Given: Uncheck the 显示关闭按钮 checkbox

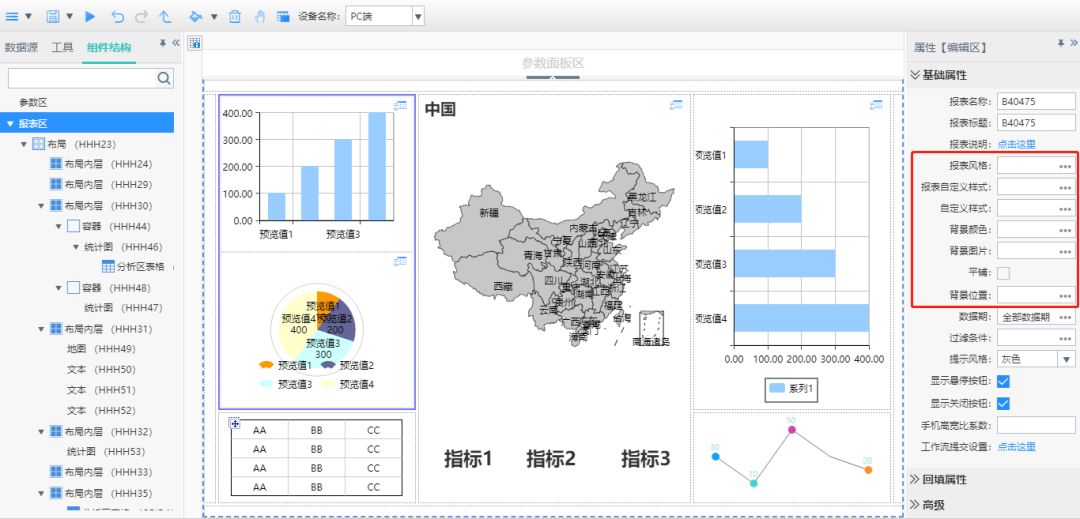Looking at the screenshot, I should click(1003, 403).
